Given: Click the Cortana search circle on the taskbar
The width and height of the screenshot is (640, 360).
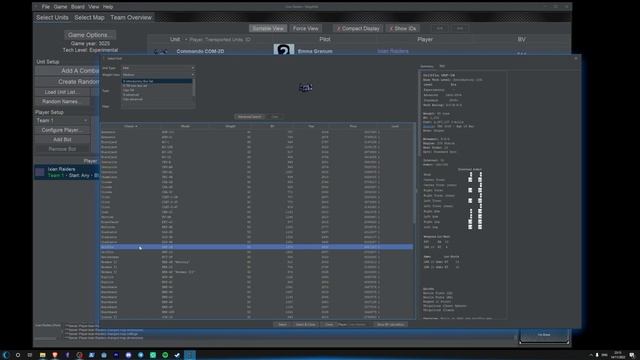Looking at the screenshot, I should (18, 355).
